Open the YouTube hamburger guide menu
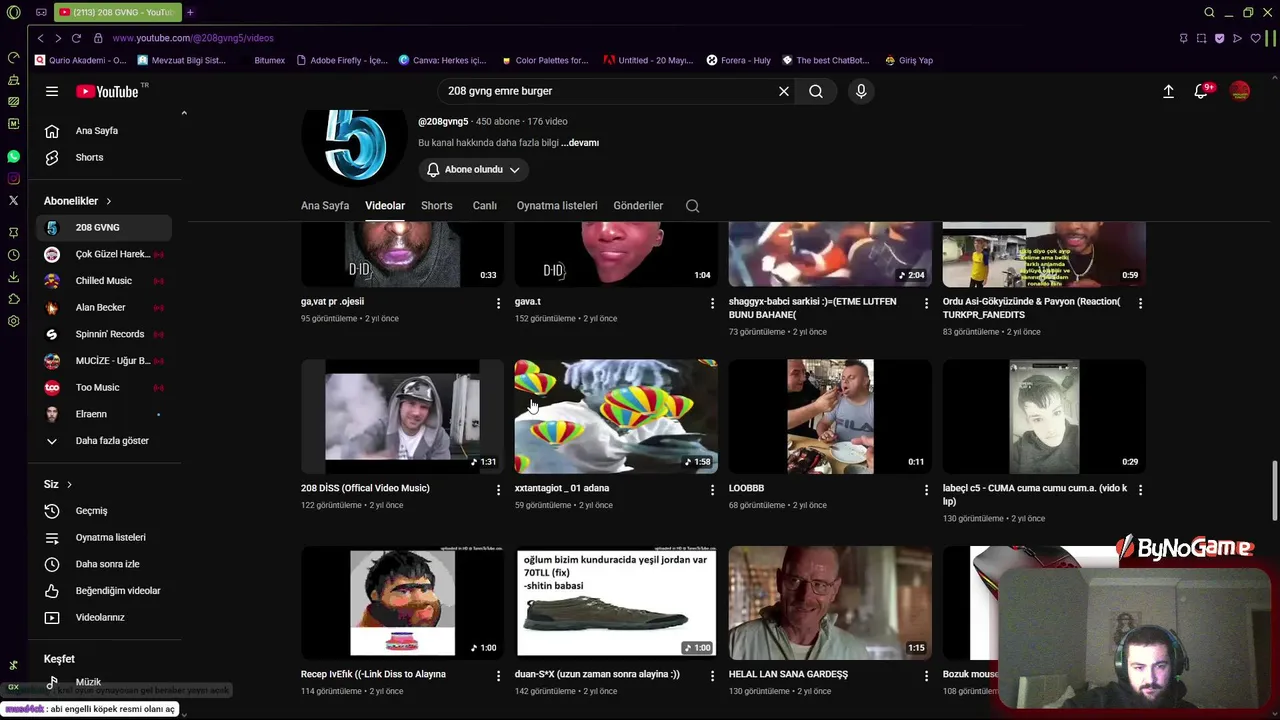Viewport: 1280px width, 720px height. 52,91
